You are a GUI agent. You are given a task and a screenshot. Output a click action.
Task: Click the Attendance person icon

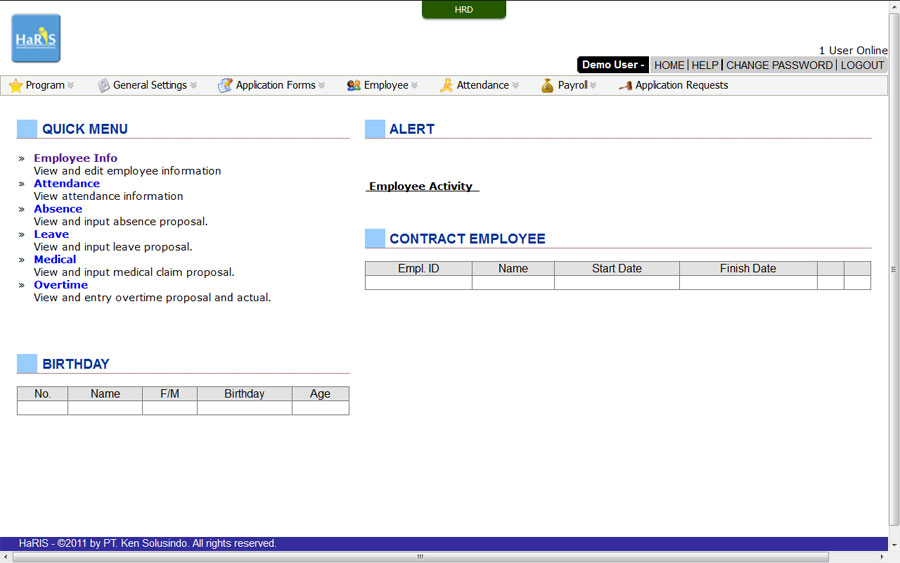(446, 86)
